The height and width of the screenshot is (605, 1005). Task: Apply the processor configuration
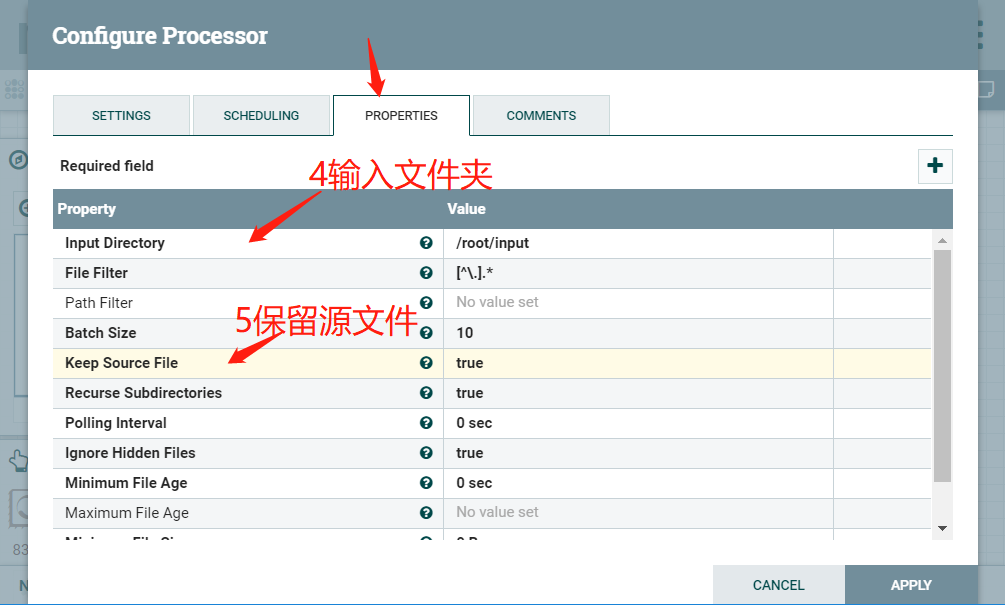(911, 585)
